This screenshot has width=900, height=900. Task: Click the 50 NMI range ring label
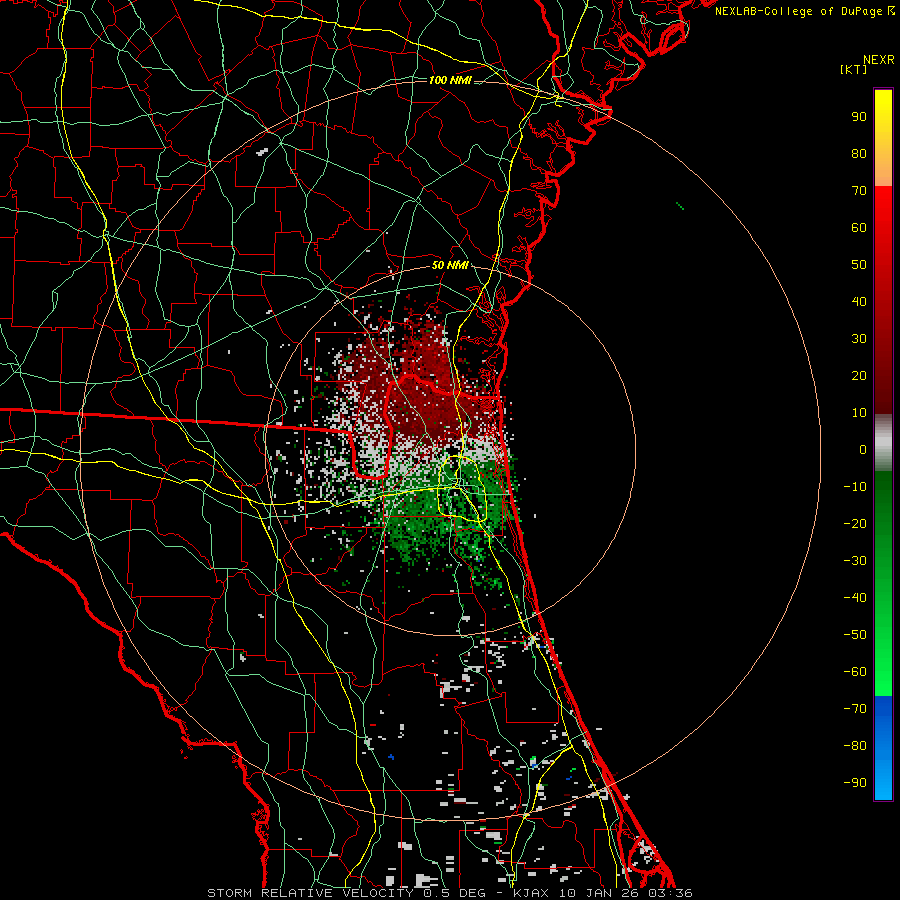[x=450, y=265]
